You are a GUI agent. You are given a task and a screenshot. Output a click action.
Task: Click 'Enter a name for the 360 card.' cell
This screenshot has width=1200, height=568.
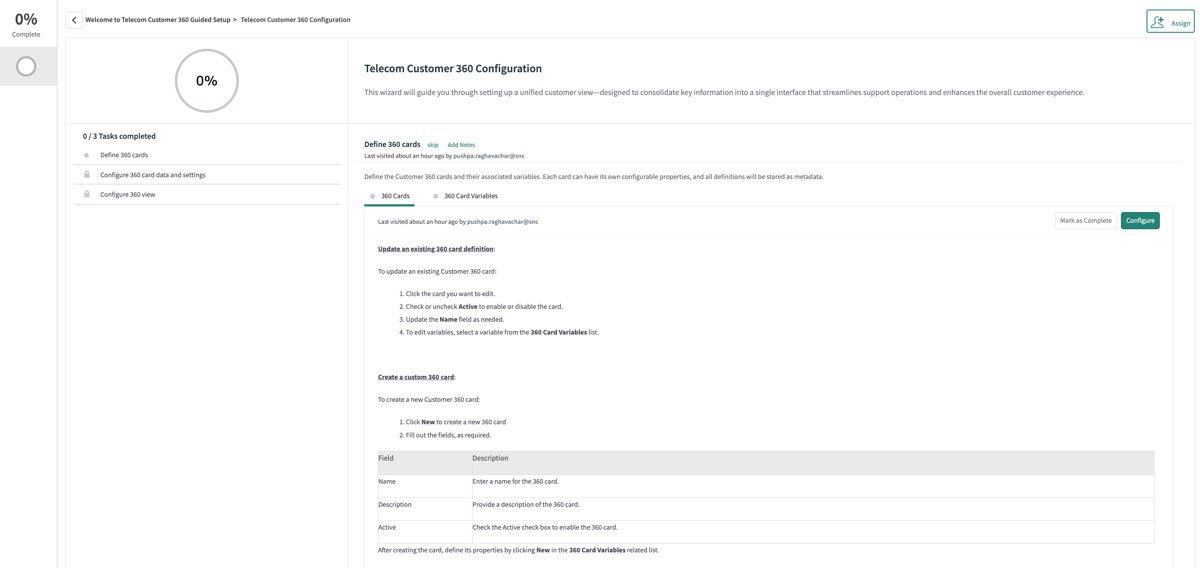tap(813, 486)
